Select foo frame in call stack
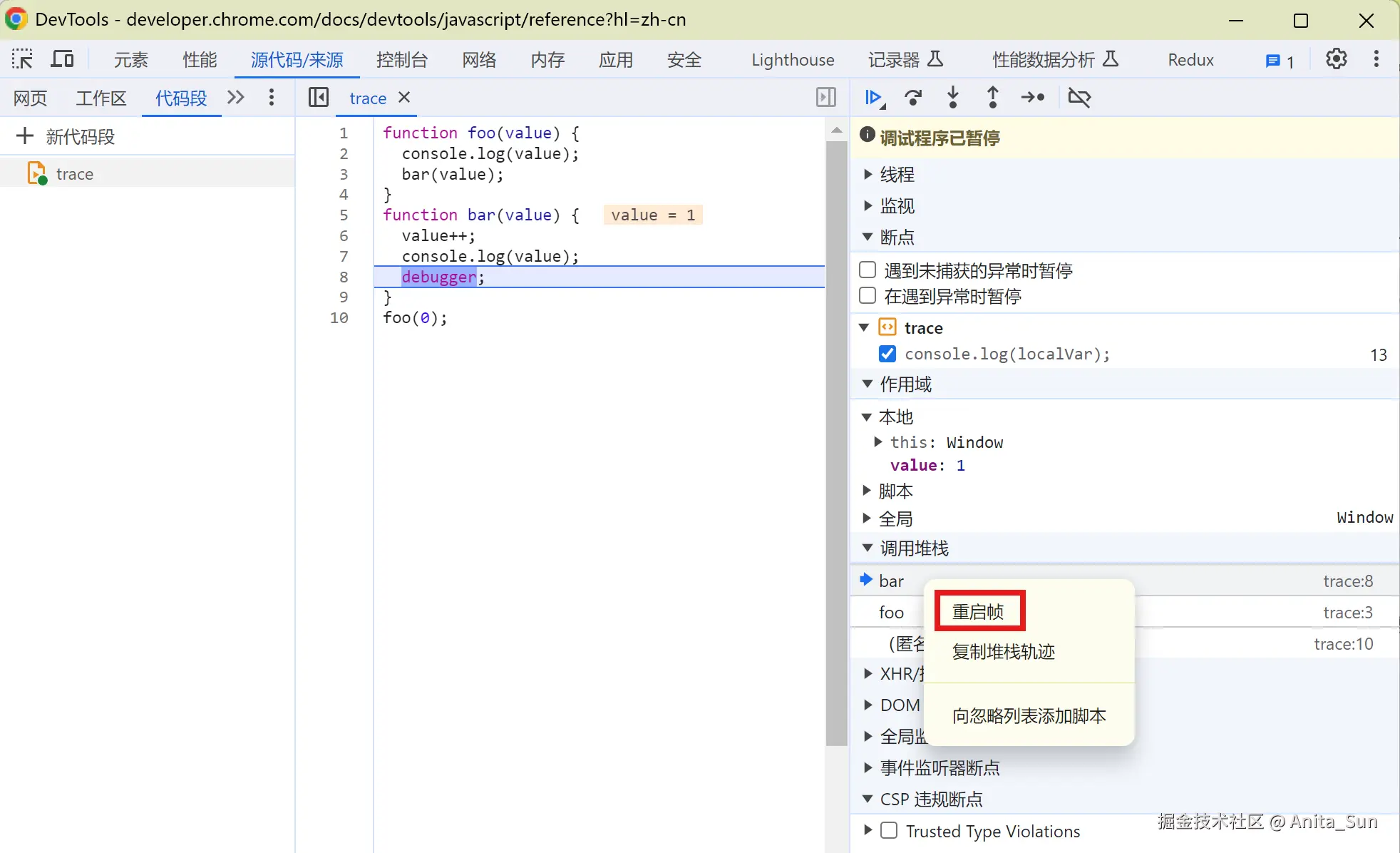 point(891,613)
